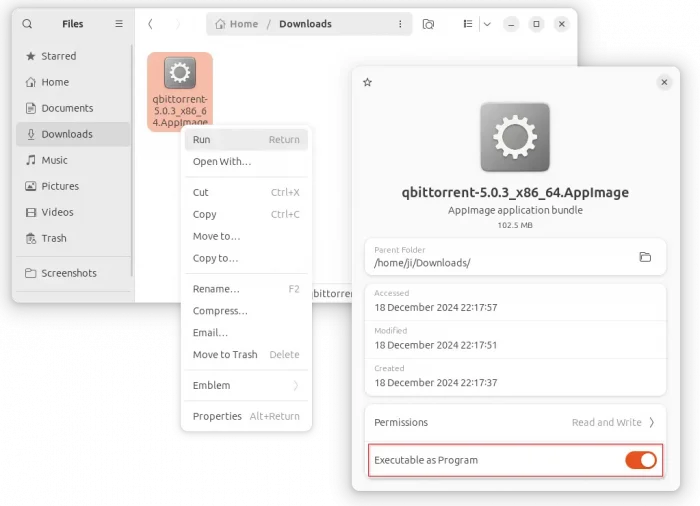The height and width of the screenshot is (506, 700).
Task: Click the Created date 22:17:37 text
Action: click(x=436, y=383)
